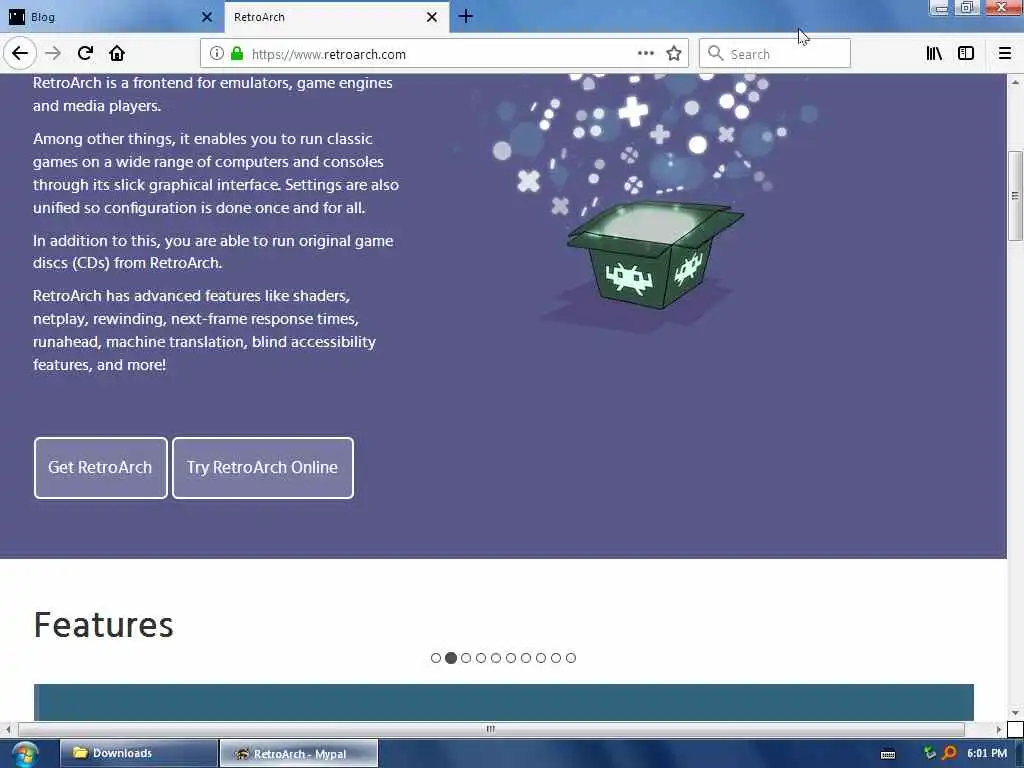Click the Get RetroArch button

[x=101, y=468]
